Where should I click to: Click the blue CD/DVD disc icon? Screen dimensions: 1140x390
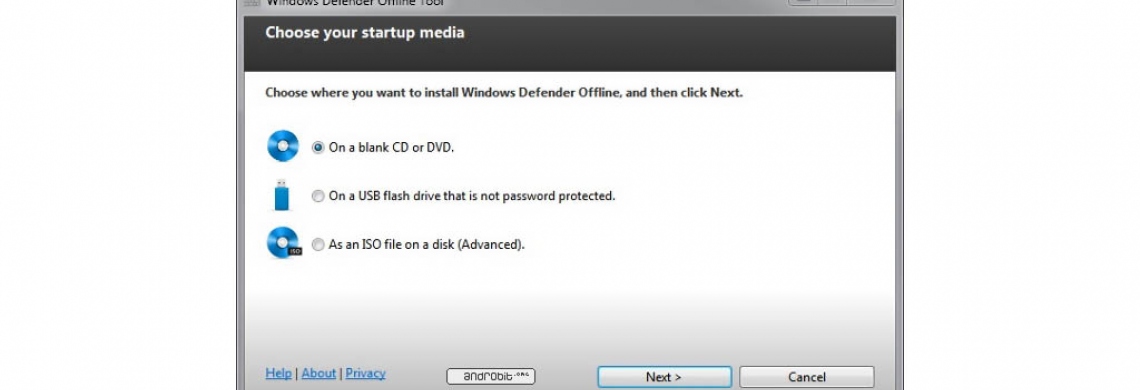pyautogui.click(x=283, y=146)
